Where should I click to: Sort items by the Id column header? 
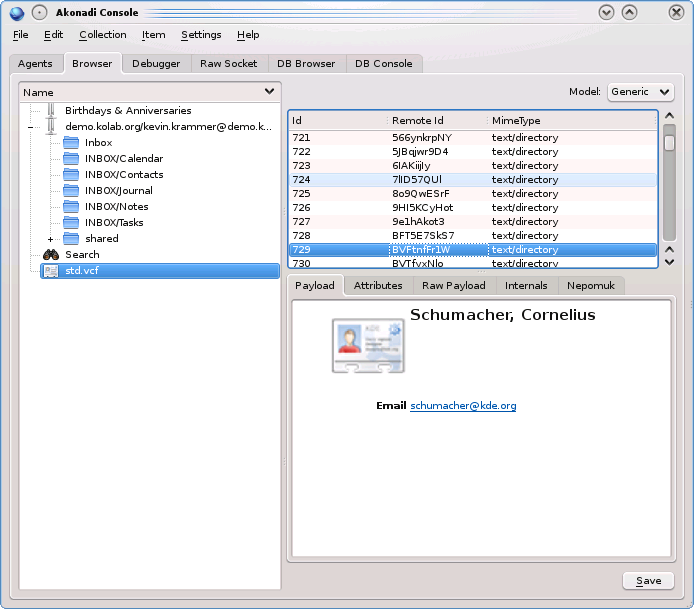point(338,120)
